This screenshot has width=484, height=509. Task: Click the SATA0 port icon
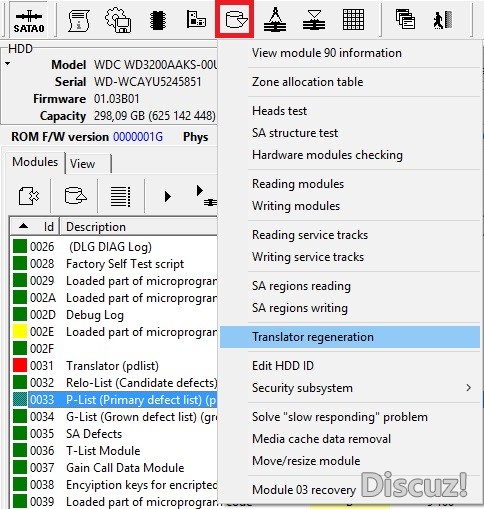[x=29, y=20]
